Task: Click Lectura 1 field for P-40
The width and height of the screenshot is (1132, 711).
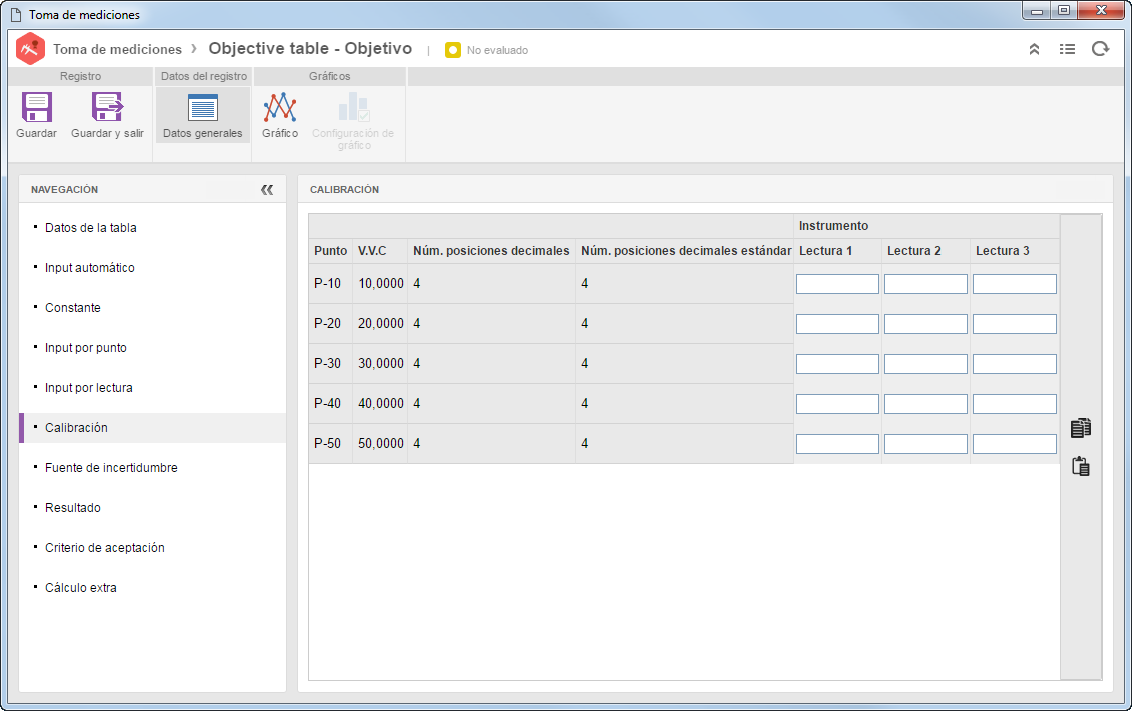Action: point(837,404)
